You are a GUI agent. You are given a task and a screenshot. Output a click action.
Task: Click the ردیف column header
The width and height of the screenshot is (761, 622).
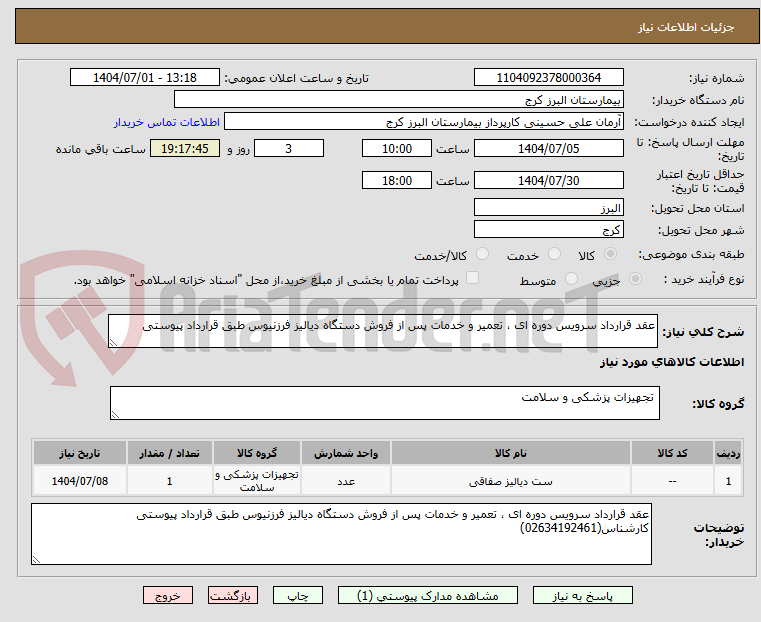click(728, 453)
